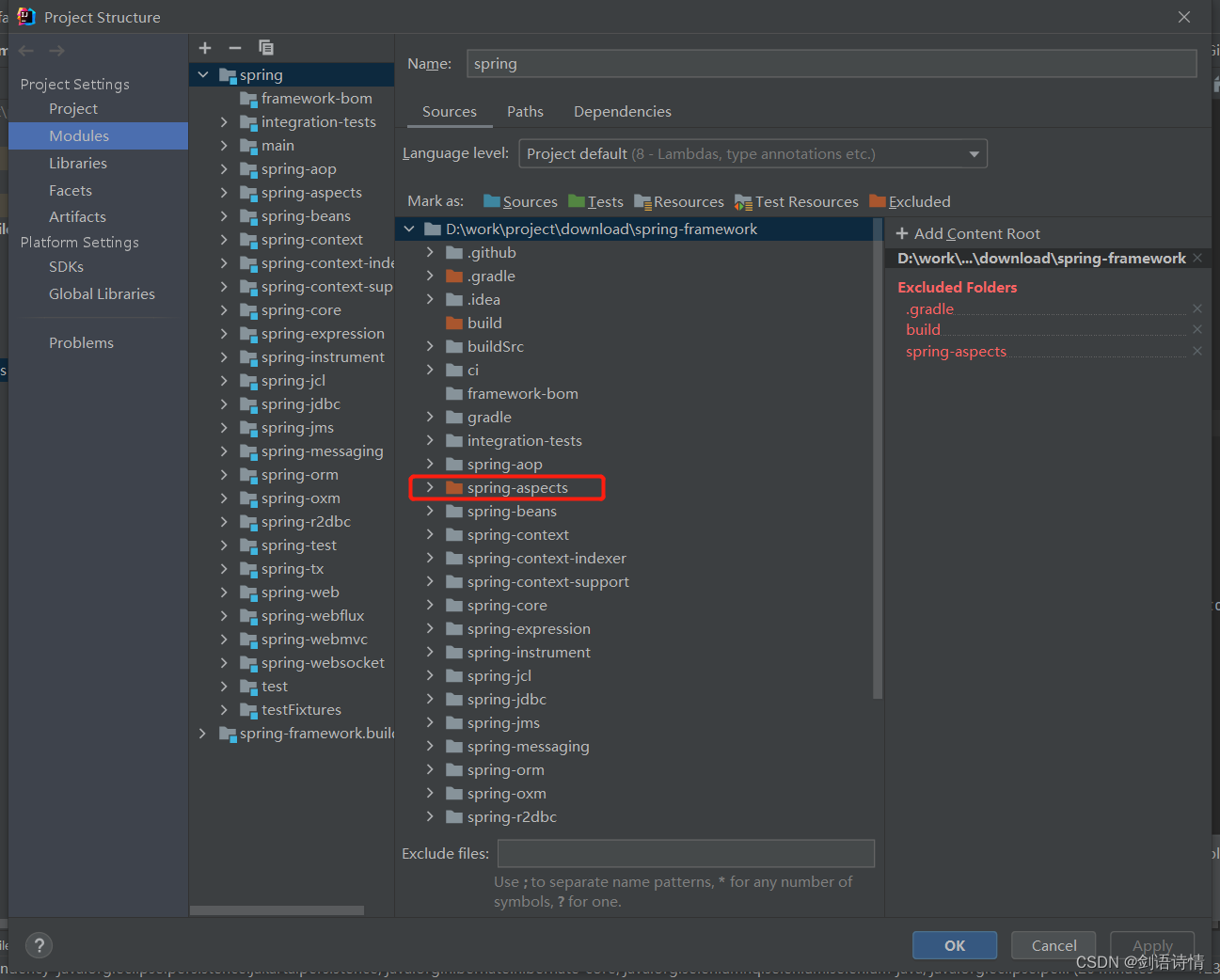Remove build from excluded folders
Screen dimensions: 1220x980
(x=1197, y=329)
